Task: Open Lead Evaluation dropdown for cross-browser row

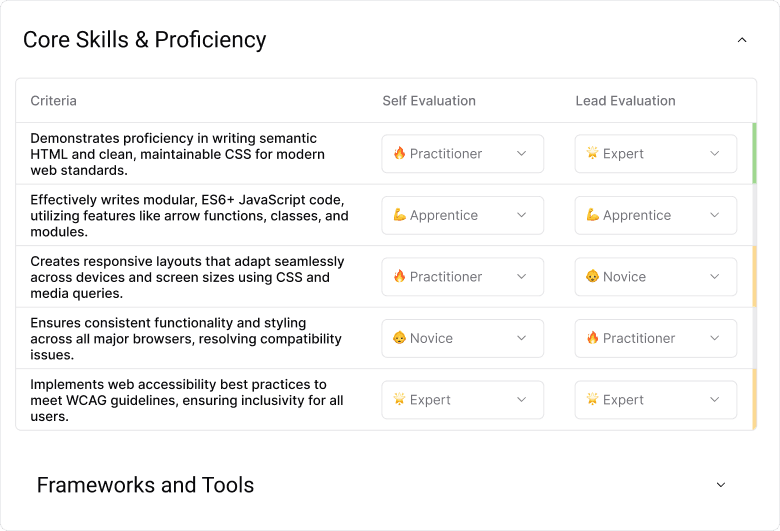Action: (655, 338)
